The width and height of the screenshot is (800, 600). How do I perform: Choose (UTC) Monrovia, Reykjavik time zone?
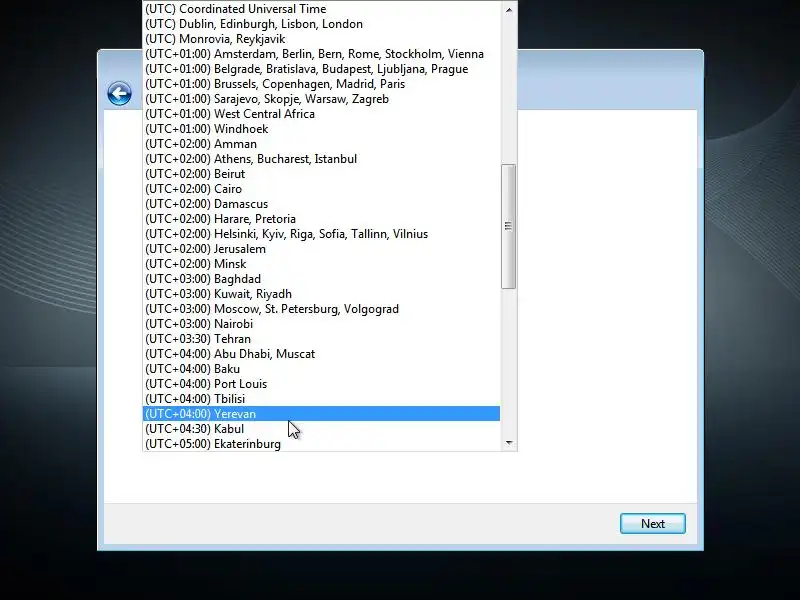321,39
